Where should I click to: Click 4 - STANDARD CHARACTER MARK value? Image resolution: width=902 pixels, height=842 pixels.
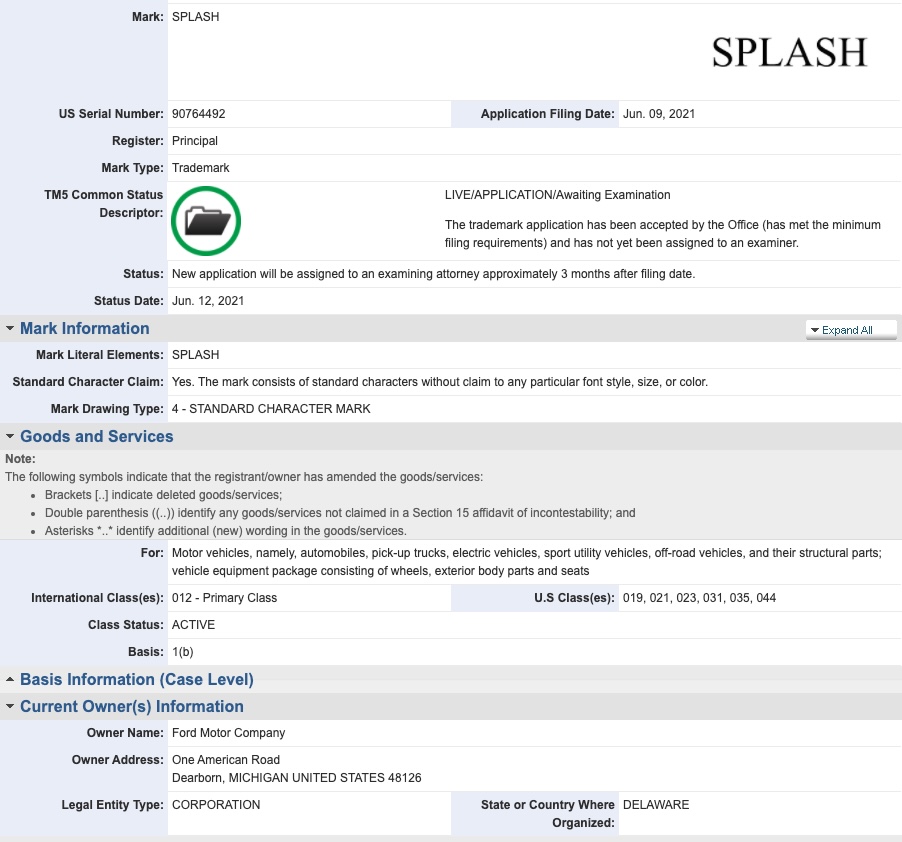(271, 409)
